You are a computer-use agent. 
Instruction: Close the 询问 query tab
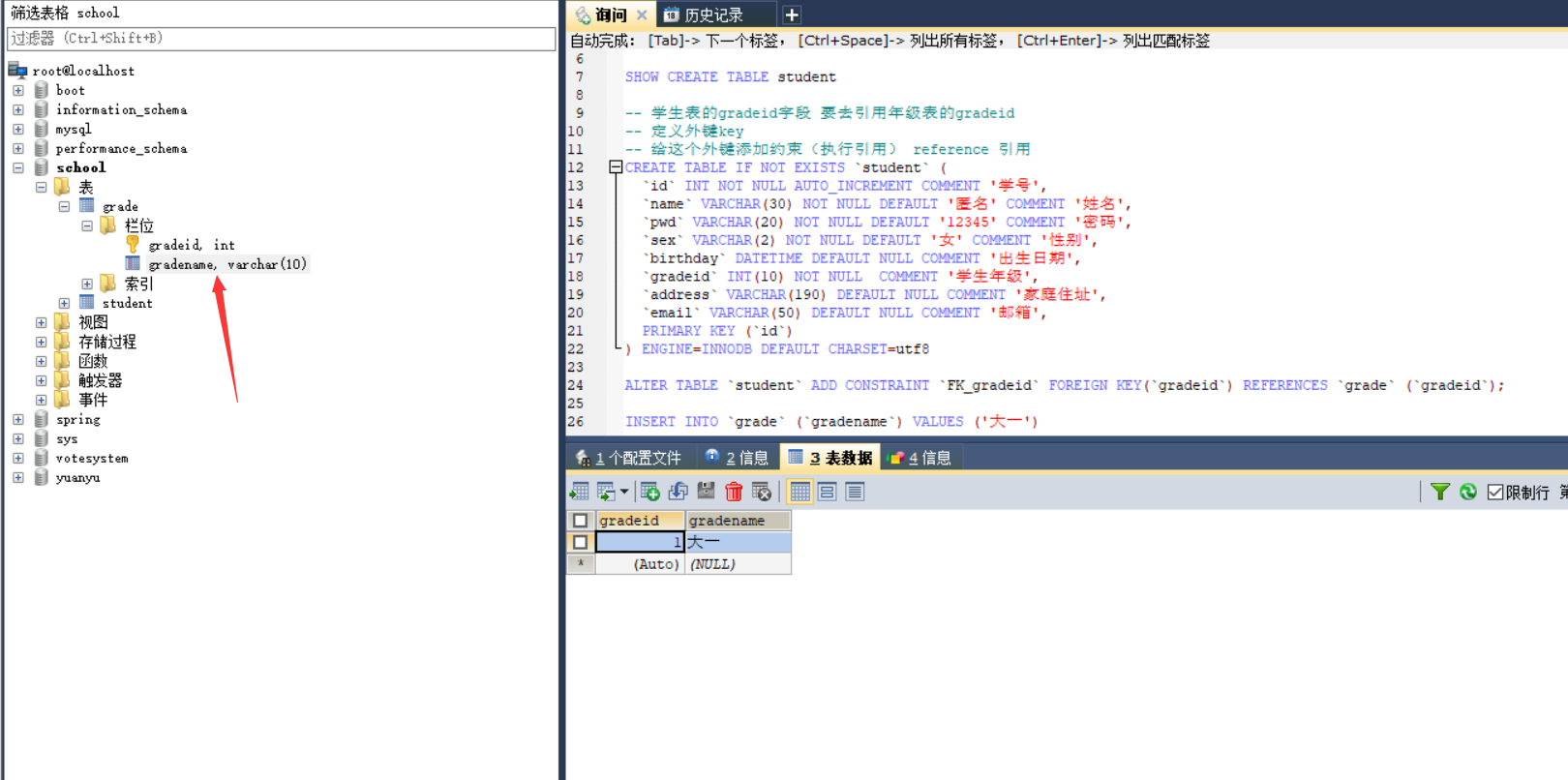(x=642, y=15)
